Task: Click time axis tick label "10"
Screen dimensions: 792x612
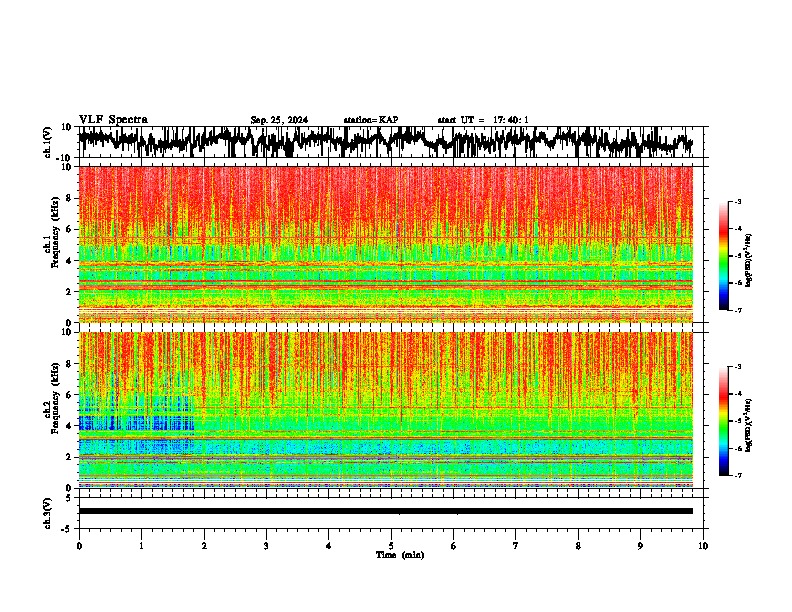Action: click(x=703, y=546)
